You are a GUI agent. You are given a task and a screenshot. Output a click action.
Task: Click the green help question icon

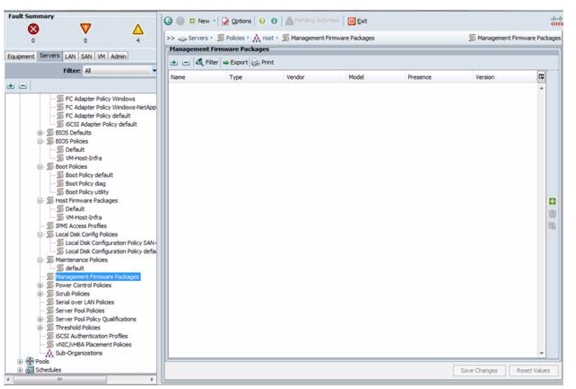(x=262, y=21)
